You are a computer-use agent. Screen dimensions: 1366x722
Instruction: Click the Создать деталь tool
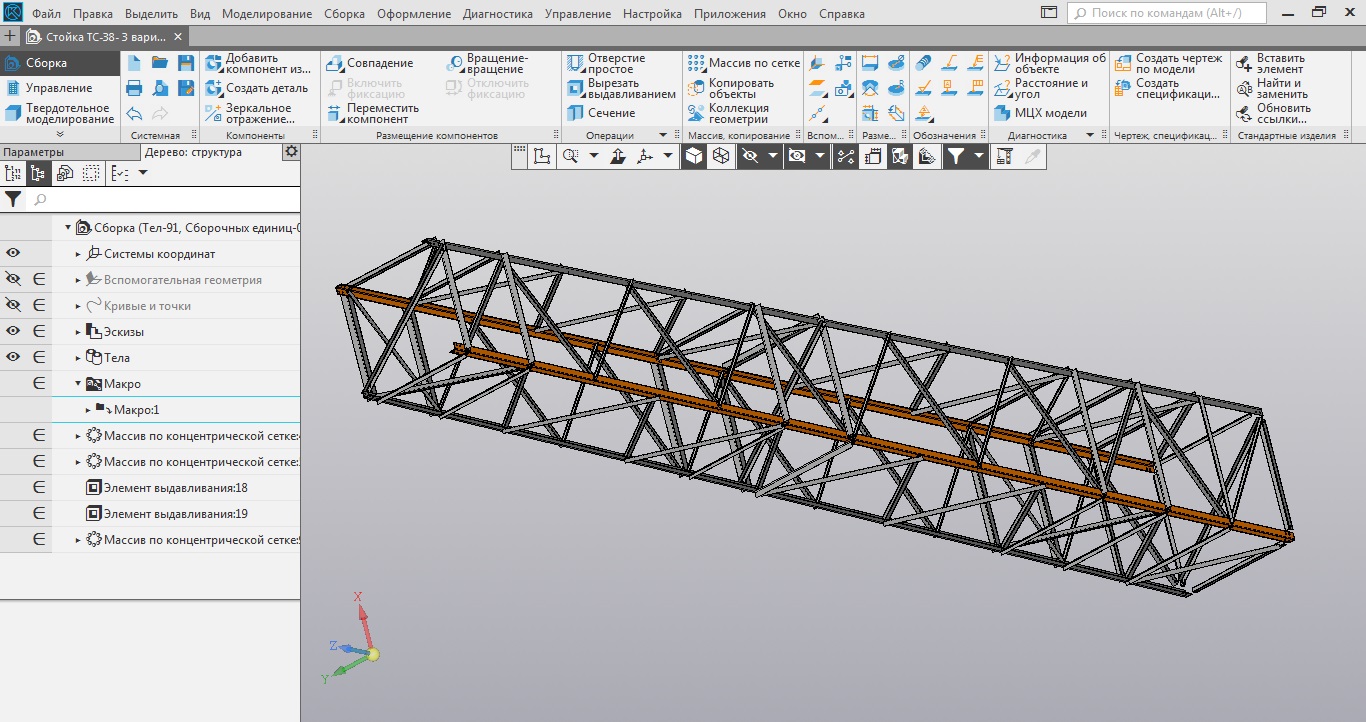click(256, 88)
